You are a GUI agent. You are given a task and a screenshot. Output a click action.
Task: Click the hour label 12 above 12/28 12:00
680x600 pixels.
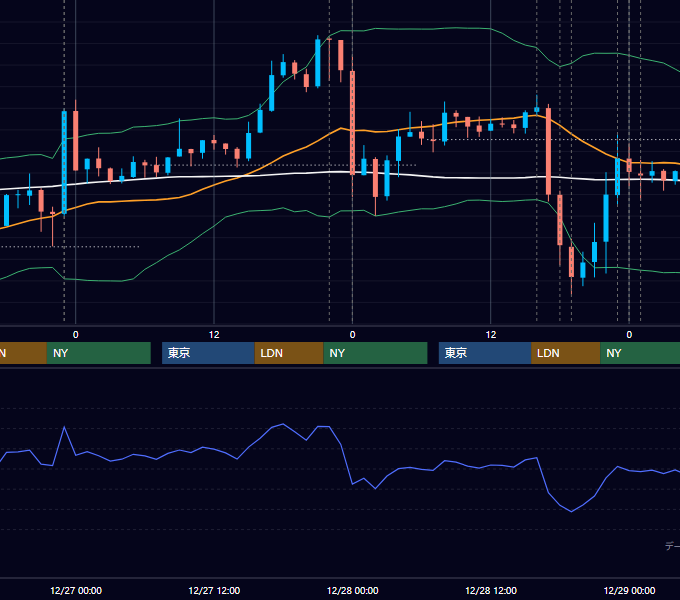pos(491,335)
